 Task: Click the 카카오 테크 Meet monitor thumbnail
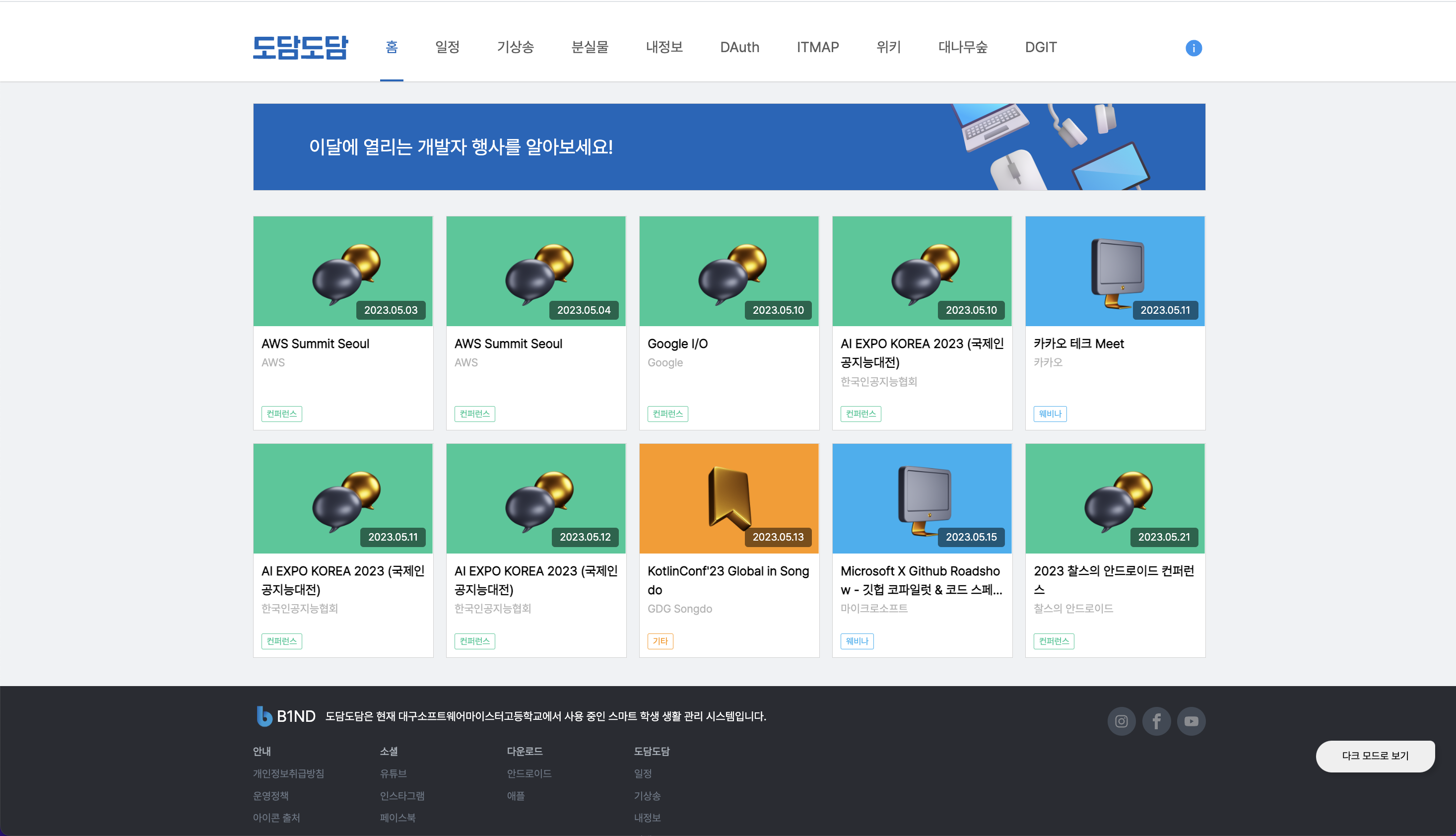point(1115,271)
